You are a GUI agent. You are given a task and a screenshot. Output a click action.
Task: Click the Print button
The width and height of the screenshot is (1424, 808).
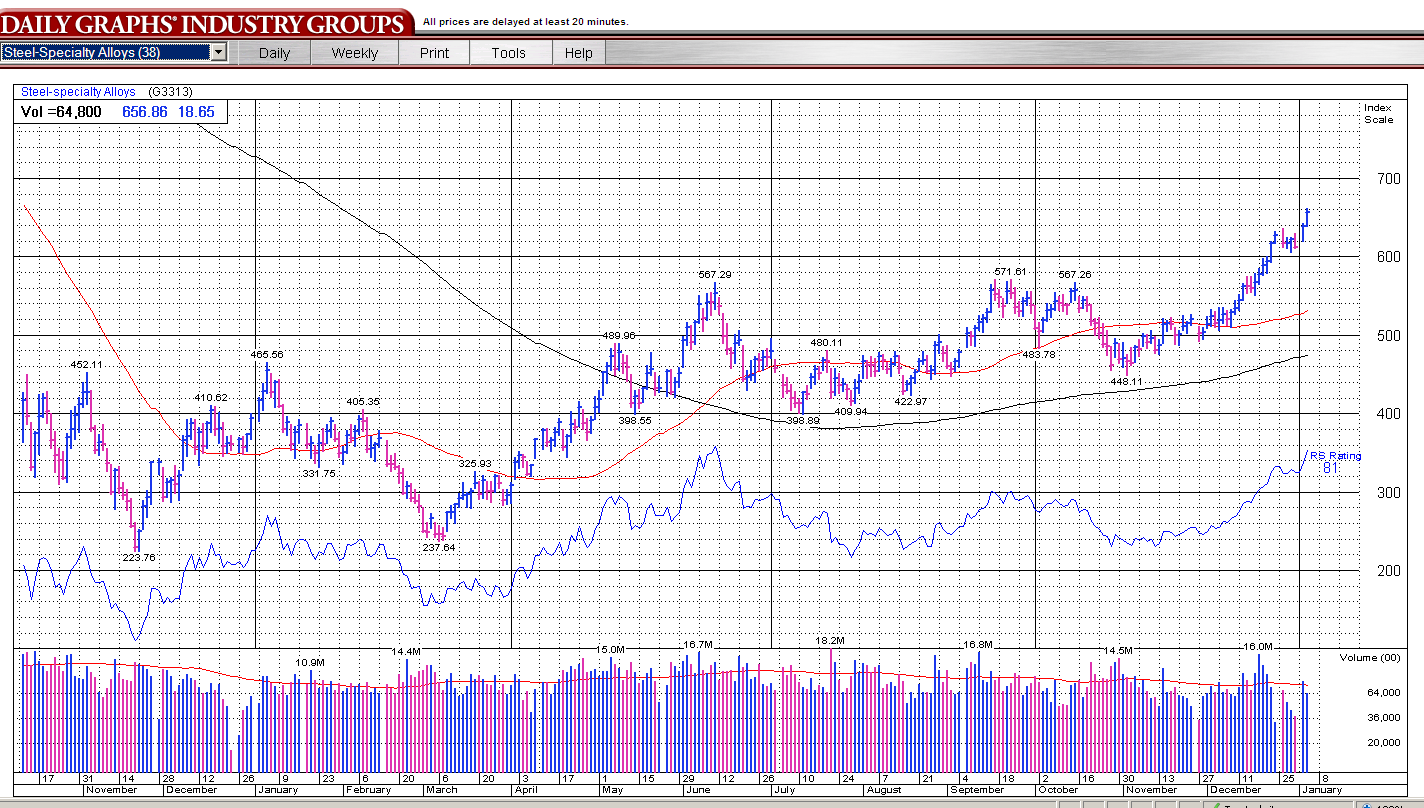pos(434,53)
